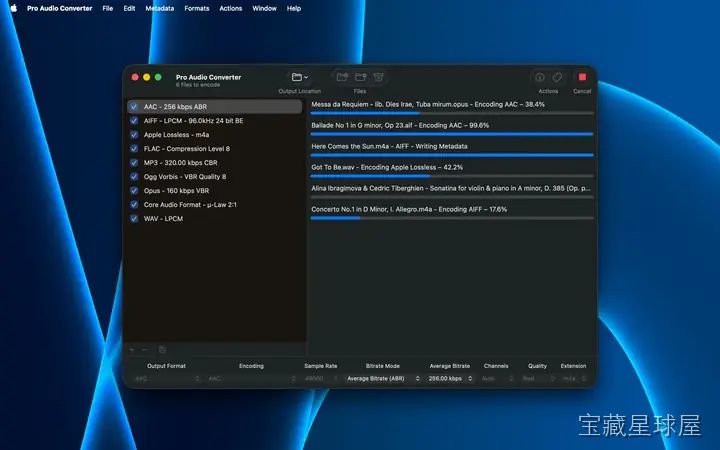The height and width of the screenshot is (450, 720).
Task: Open the Output Location folder icon
Action: 297,77
